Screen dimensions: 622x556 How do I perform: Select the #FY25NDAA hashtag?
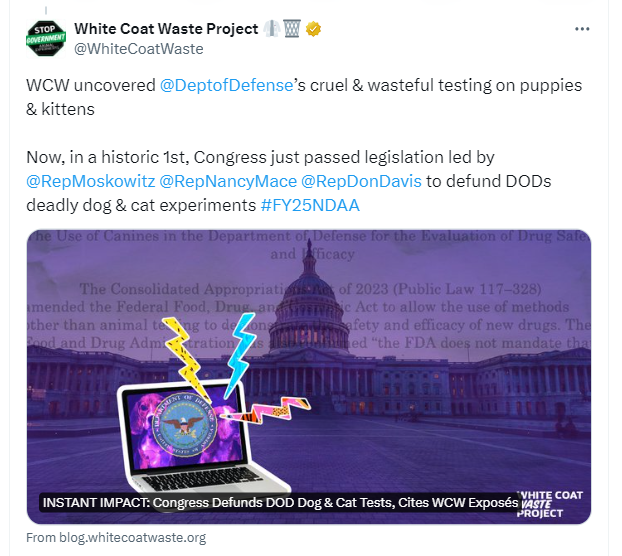point(310,206)
